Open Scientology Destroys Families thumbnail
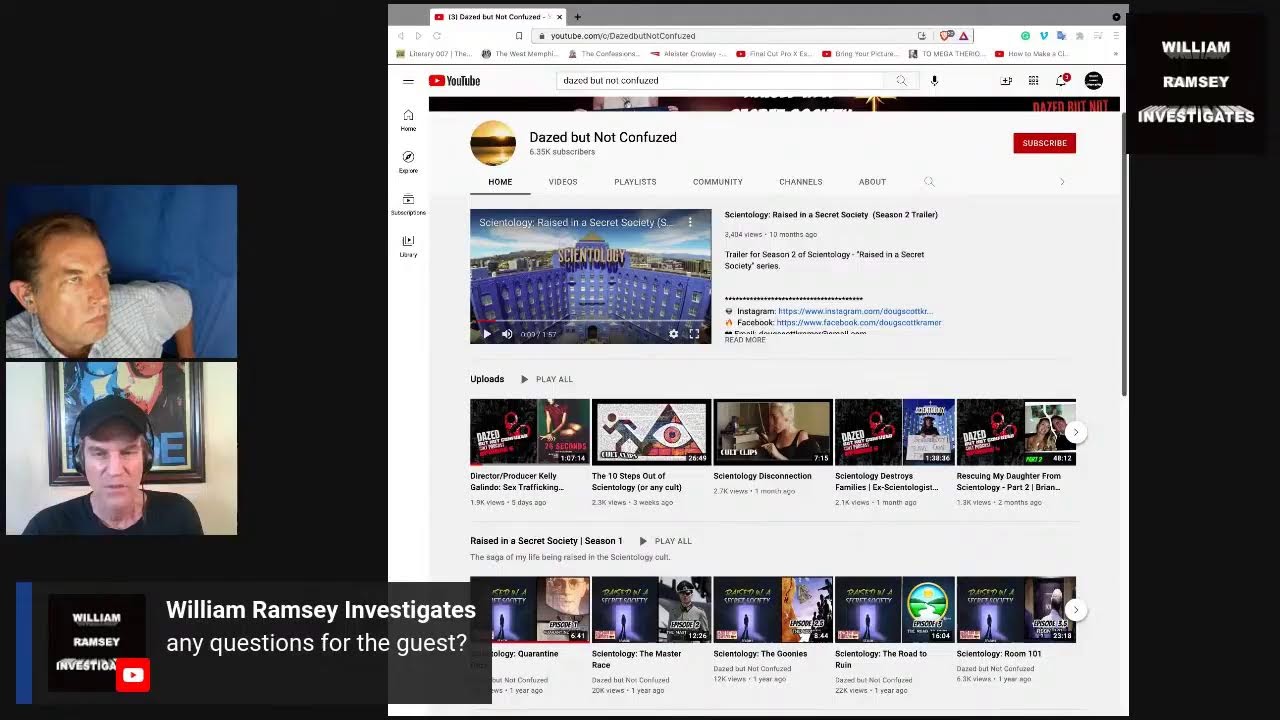This screenshot has height=720, width=1280. (894, 432)
